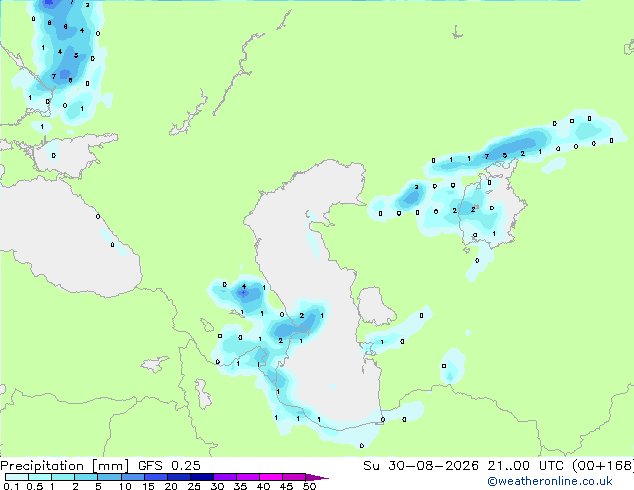The width and height of the screenshot is (634, 490).
Task: Pick the 25–30 mm navy legend swatch
Action: (x=201, y=477)
